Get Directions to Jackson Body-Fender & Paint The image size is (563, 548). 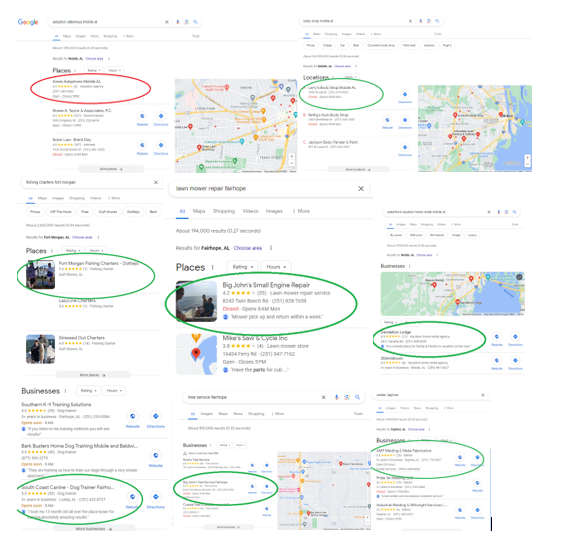tap(405, 147)
